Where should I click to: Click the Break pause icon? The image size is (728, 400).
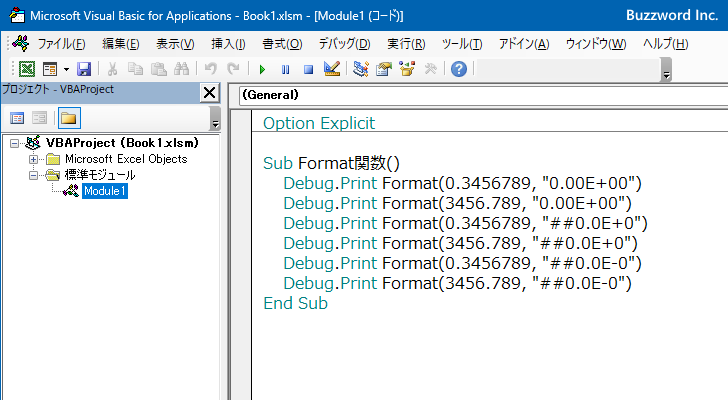tap(286, 70)
